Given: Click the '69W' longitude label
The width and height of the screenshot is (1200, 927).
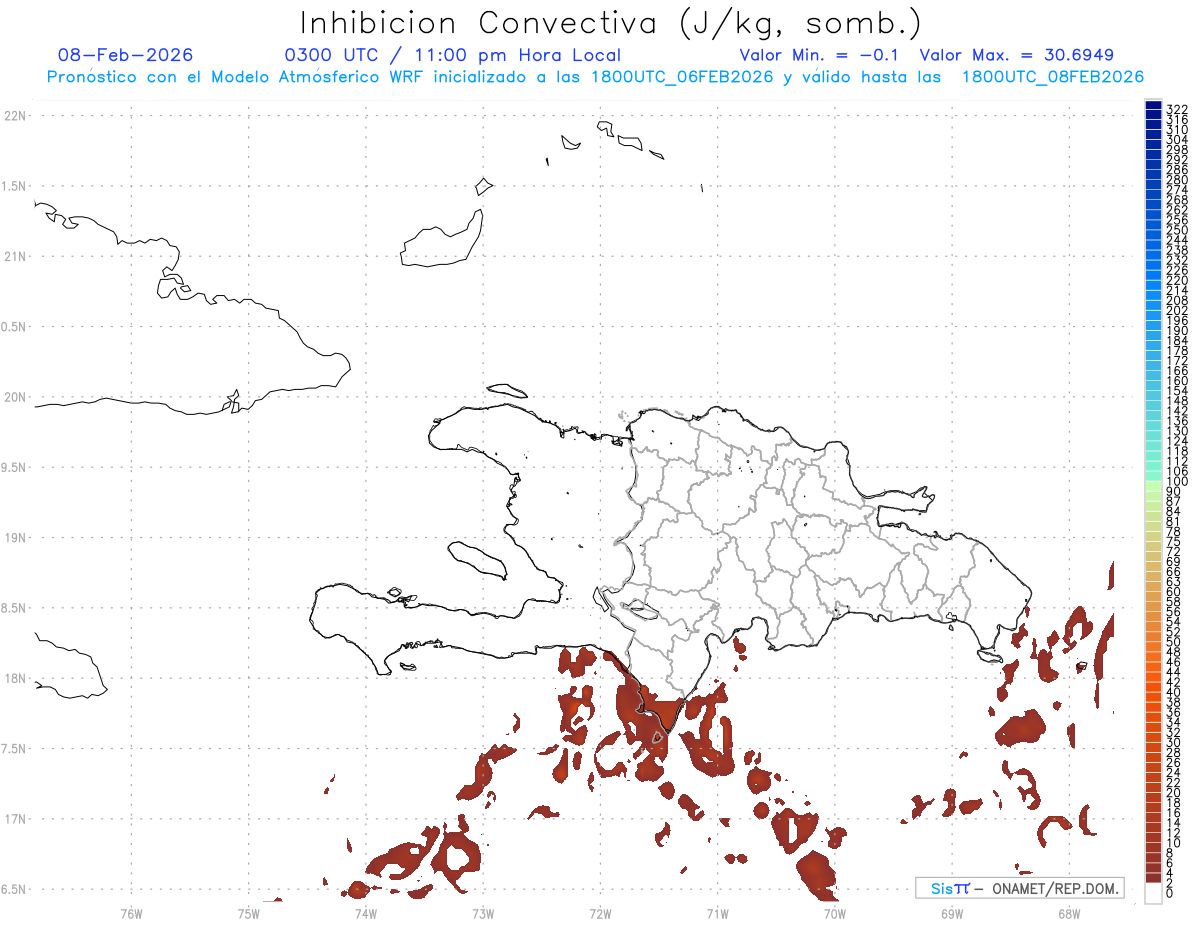Looking at the screenshot, I should (952, 913).
